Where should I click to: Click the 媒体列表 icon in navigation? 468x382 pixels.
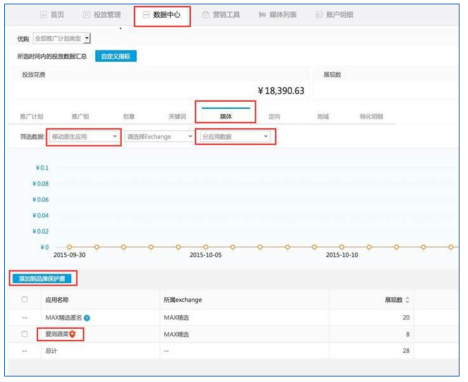click(x=262, y=15)
